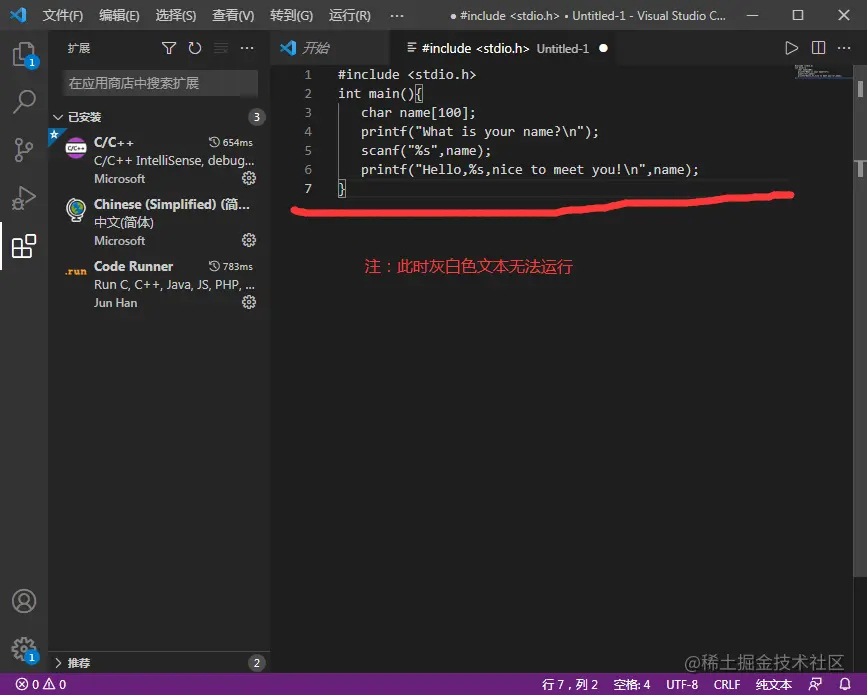Place cursor on the #include <stdio.h> line
The height and width of the screenshot is (695, 867).
(x=406, y=75)
